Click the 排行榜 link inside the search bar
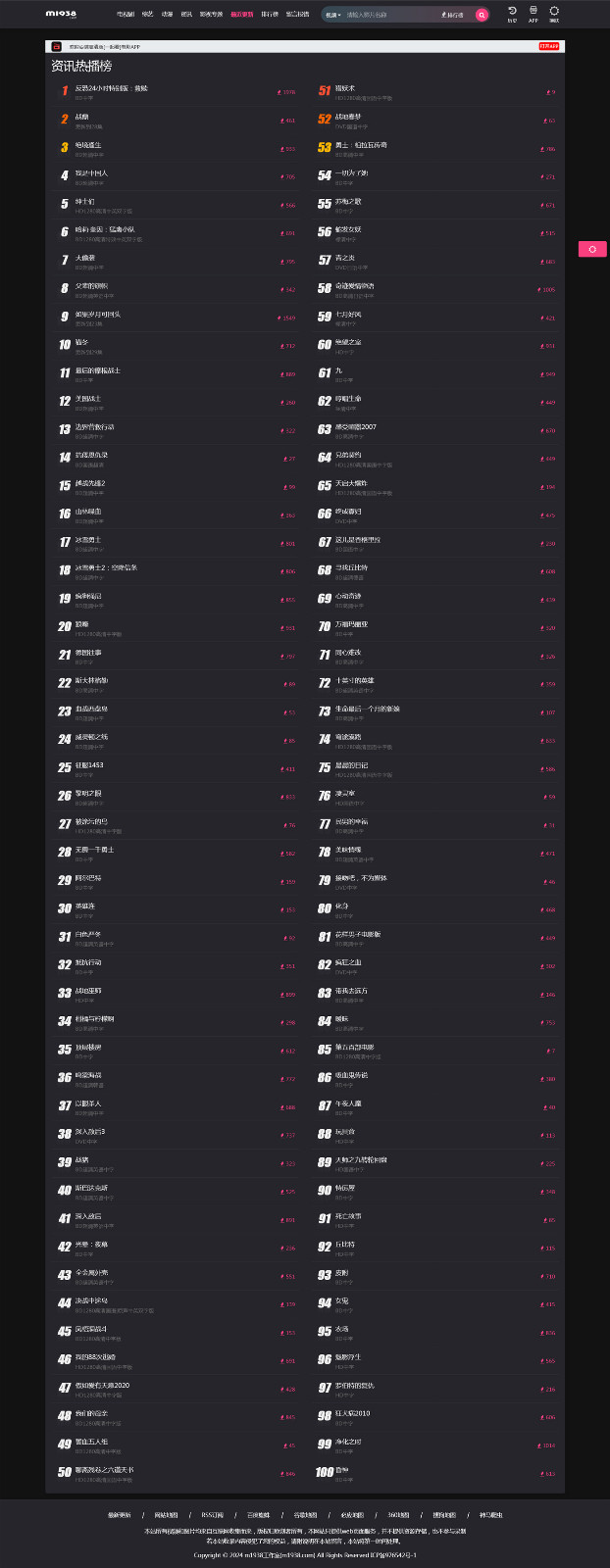Screen dimensions: 610x1568 (x=453, y=15)
